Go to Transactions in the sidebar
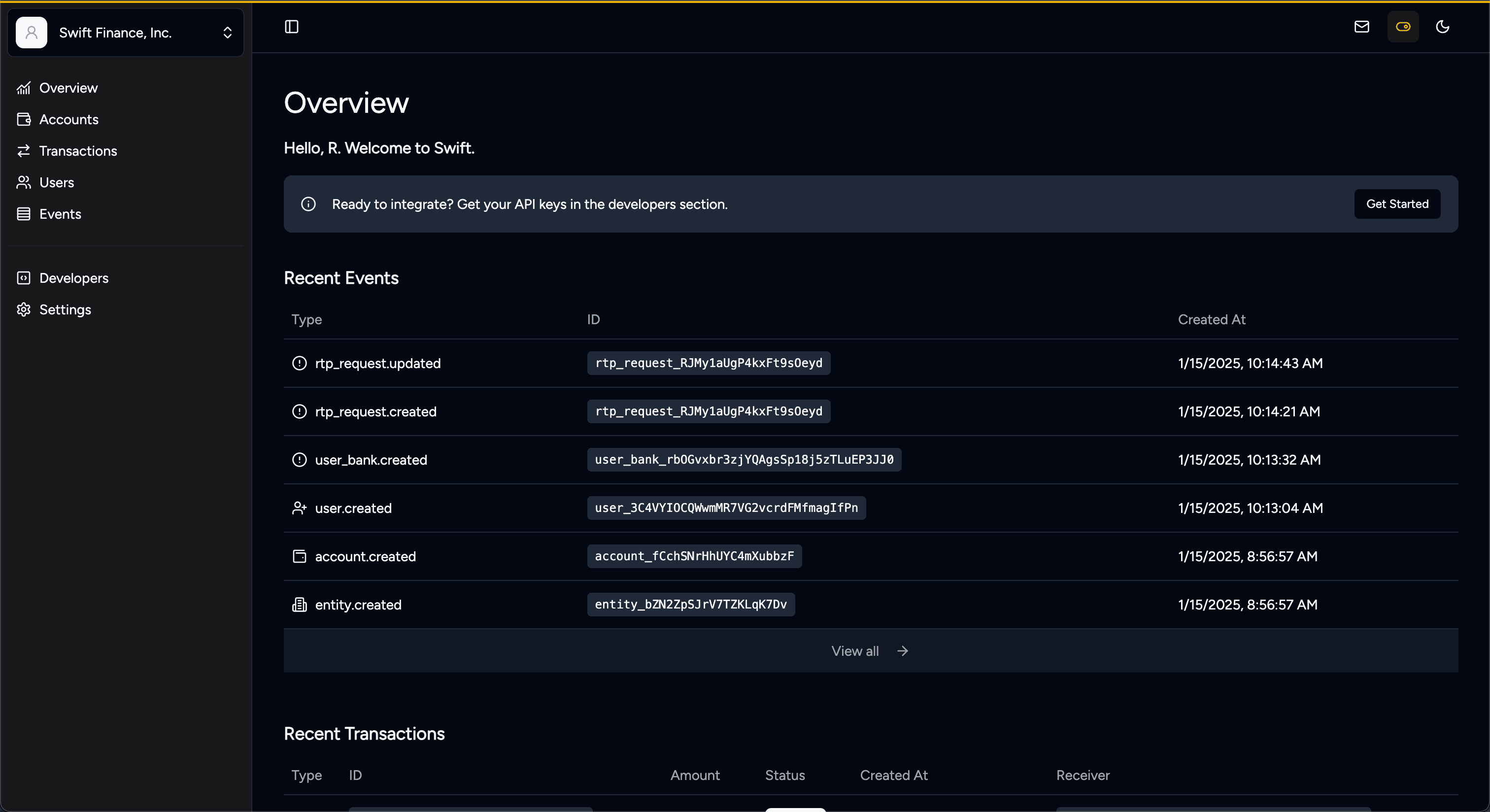 pos(78,151)
